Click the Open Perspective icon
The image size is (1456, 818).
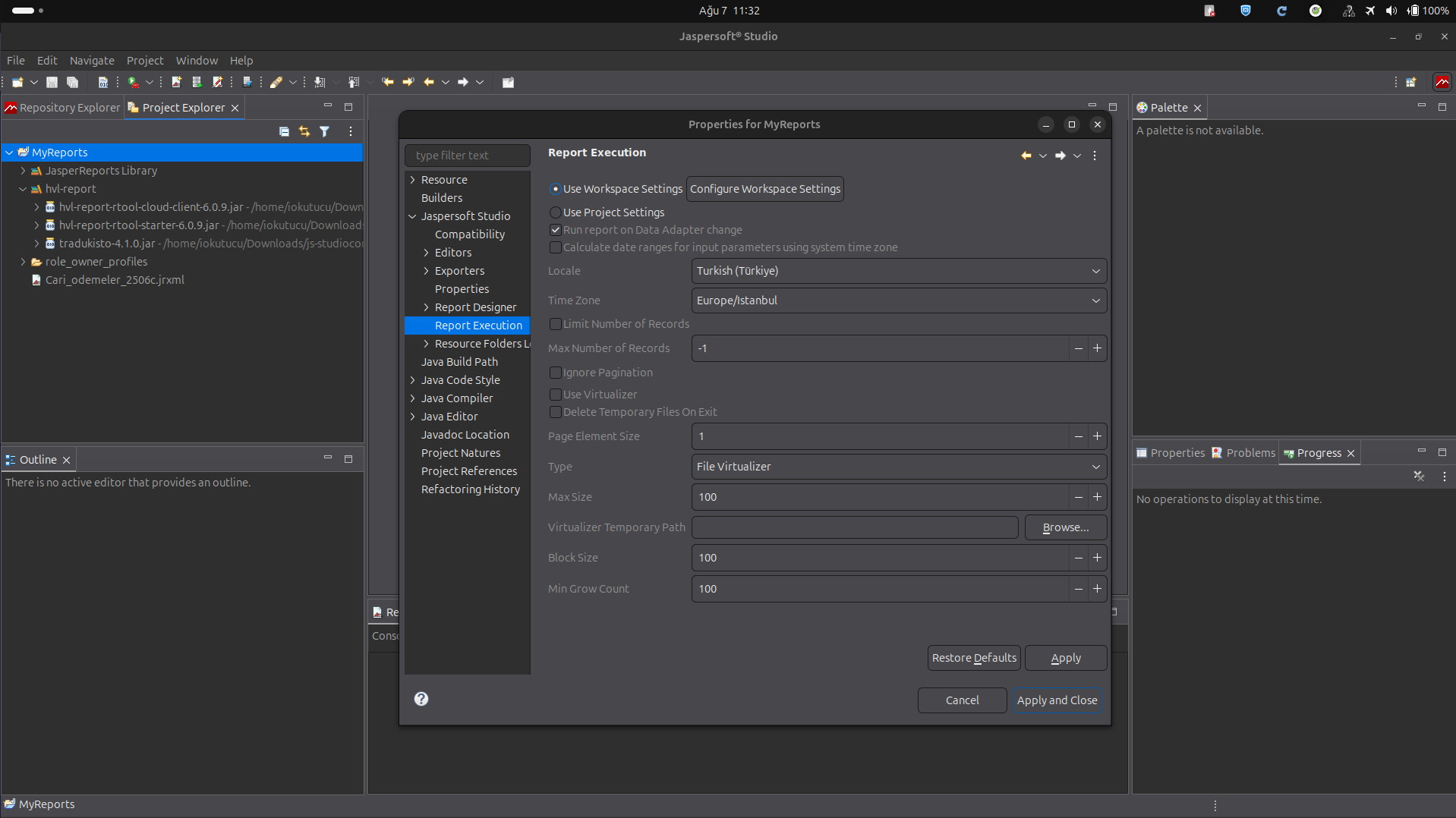coord(1411,82)
